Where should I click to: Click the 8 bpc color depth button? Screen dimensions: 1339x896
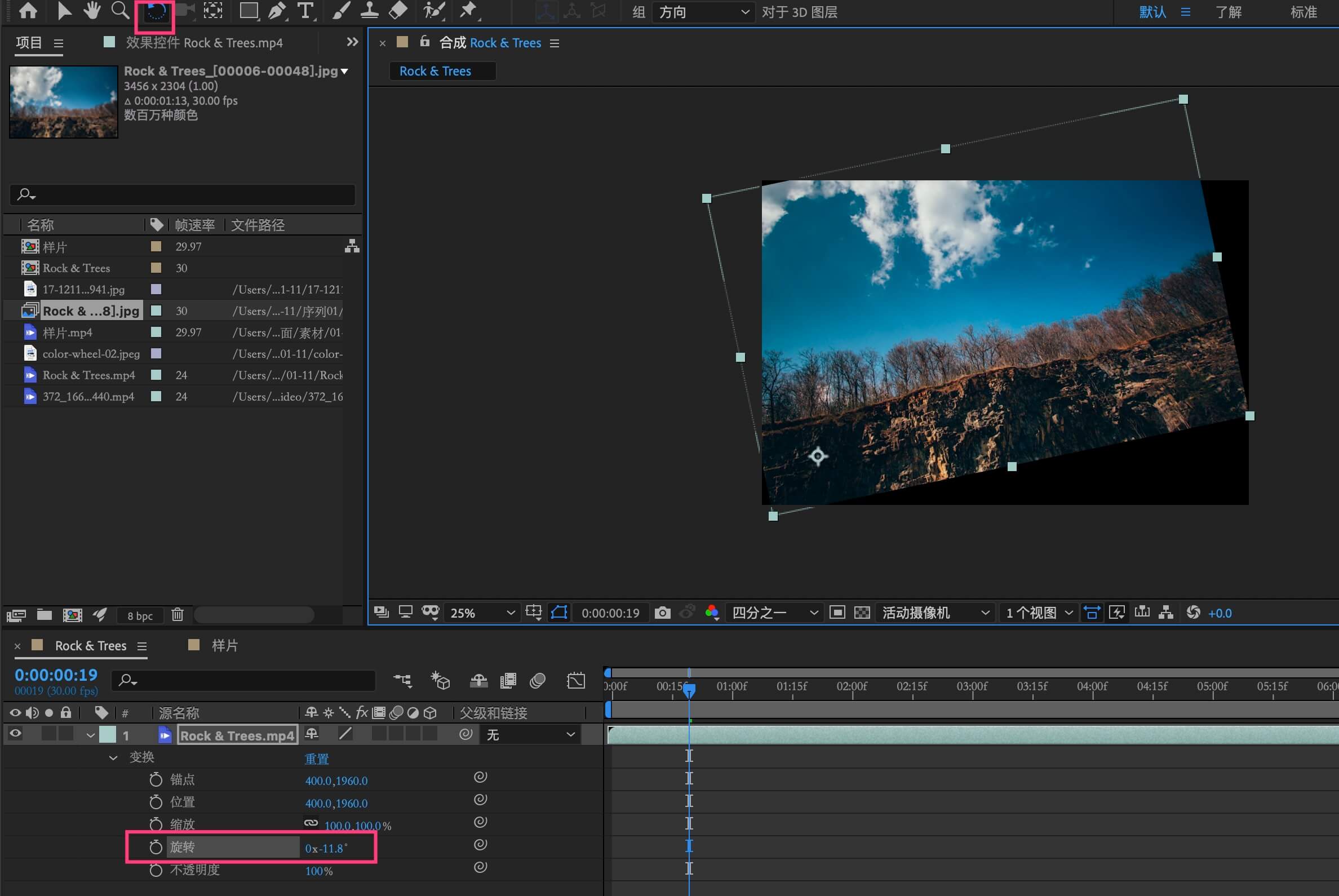tap(140, 615)
